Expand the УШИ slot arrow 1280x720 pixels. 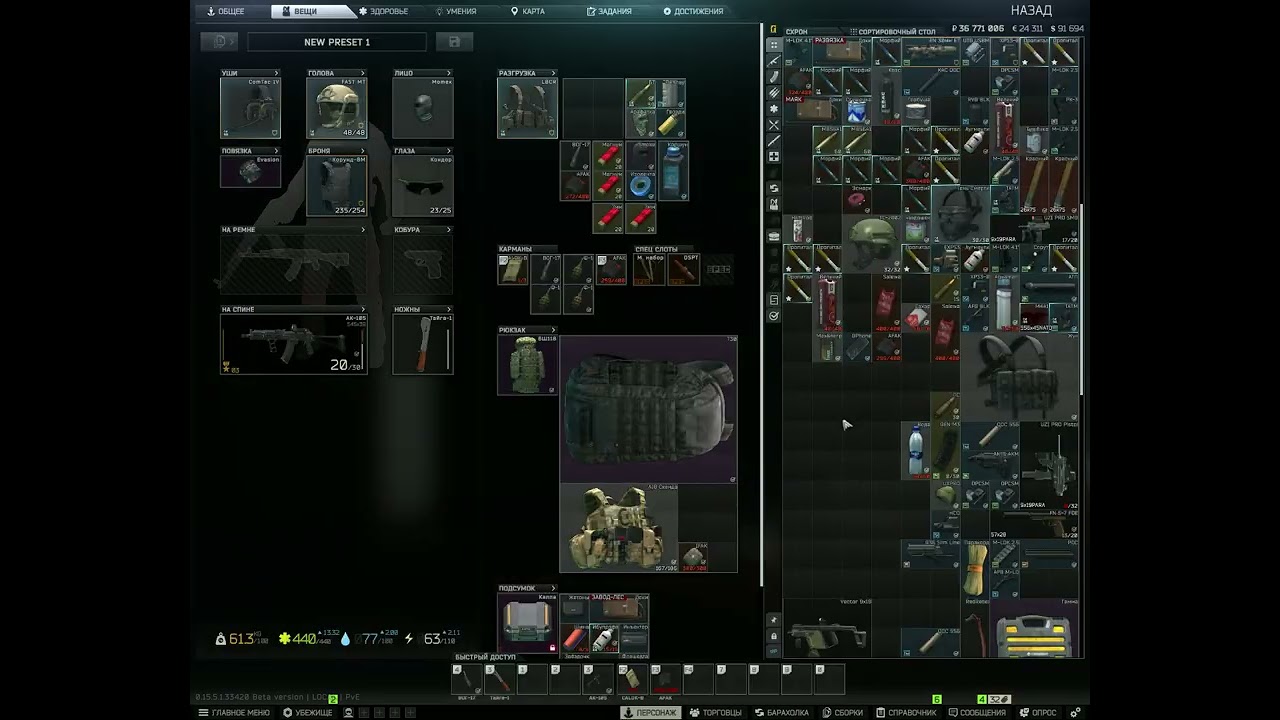click(277, 73)
